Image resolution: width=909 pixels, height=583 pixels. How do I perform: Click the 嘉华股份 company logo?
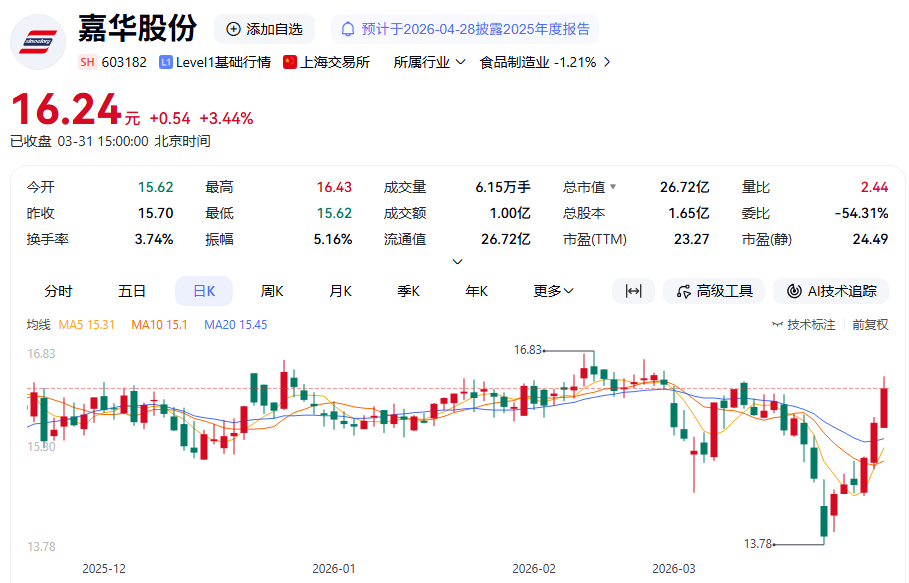click(x=38, y=42)
